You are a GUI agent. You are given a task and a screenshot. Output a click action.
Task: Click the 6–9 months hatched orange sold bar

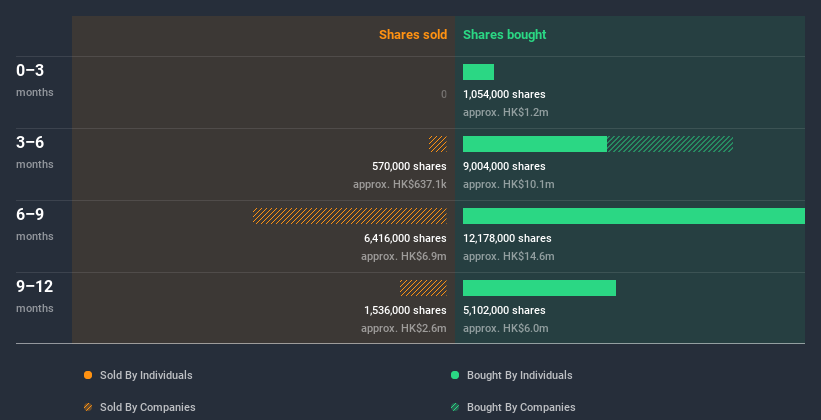(350, 216)
